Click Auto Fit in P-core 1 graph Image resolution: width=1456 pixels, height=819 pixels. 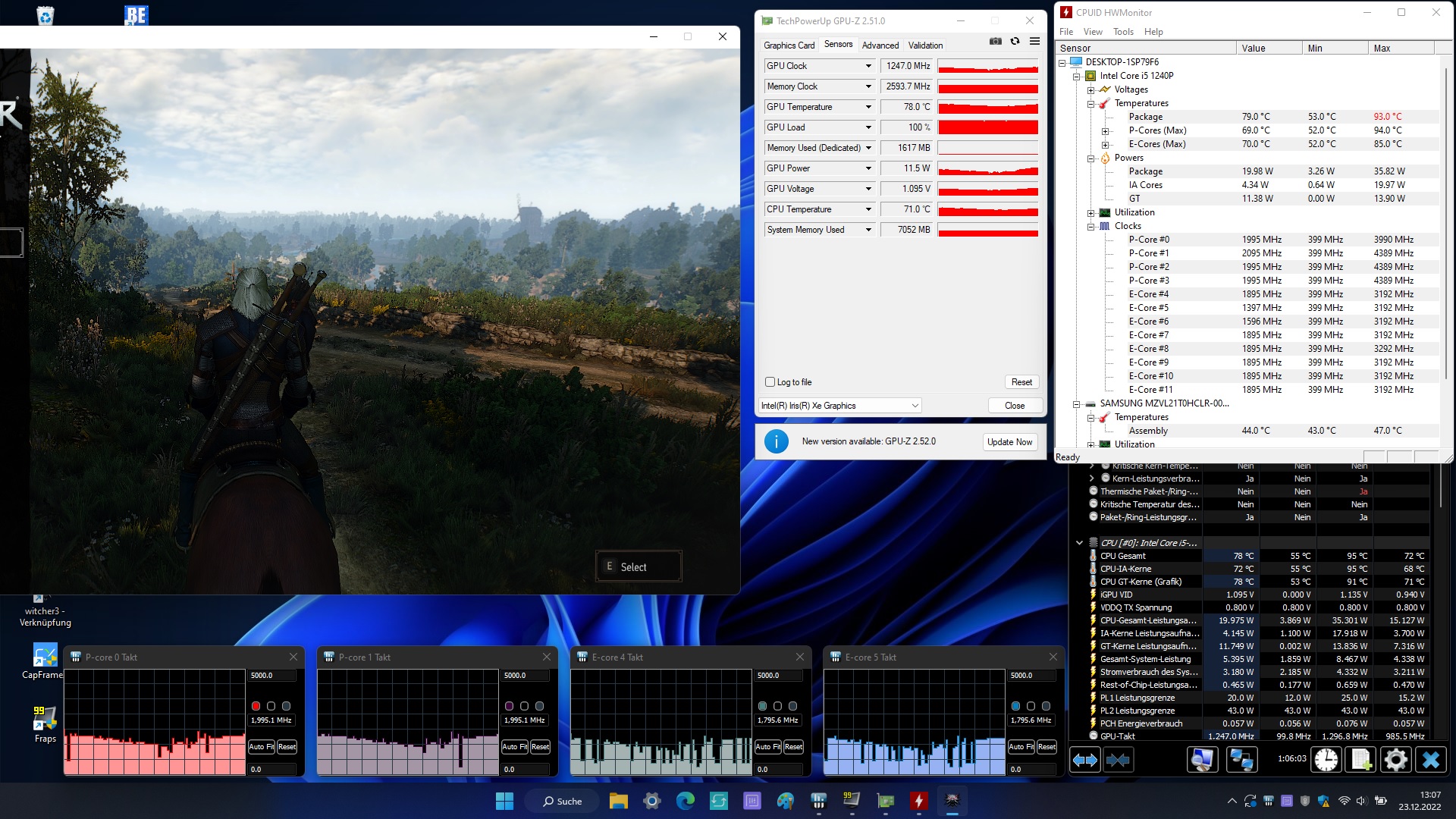pos(515,747)
